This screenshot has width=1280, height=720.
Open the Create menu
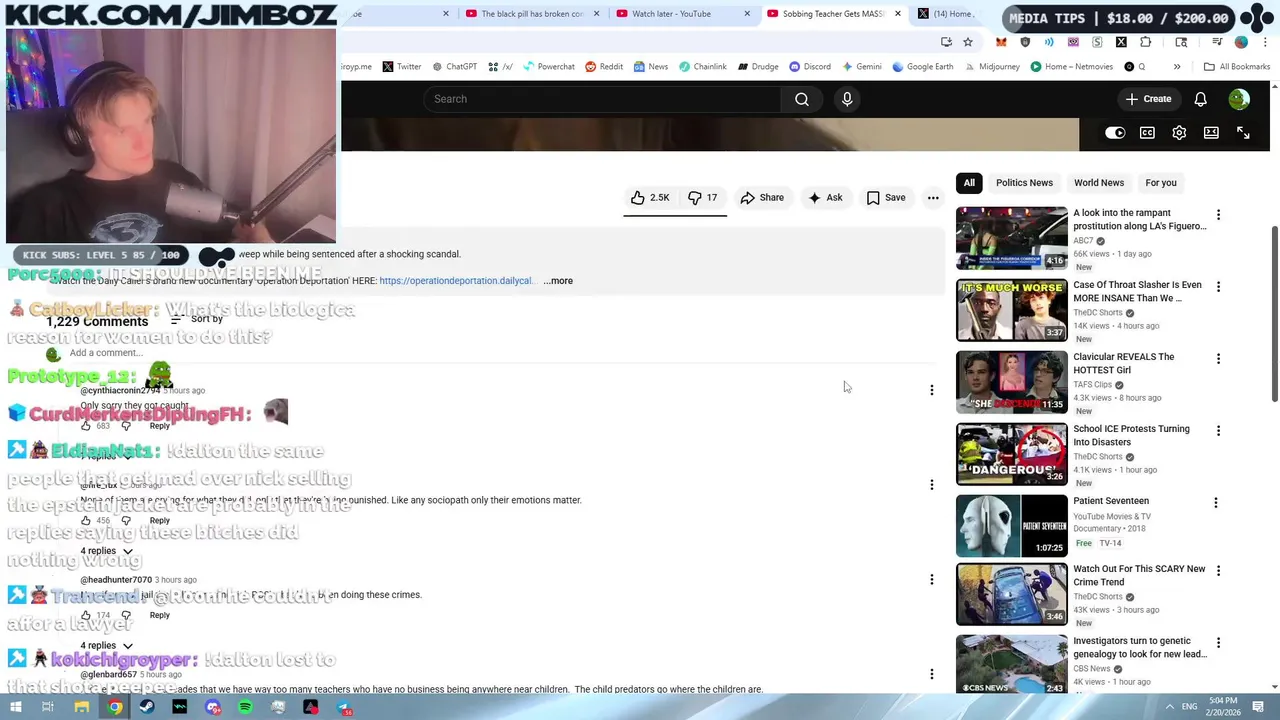(x=1148, y=99)
